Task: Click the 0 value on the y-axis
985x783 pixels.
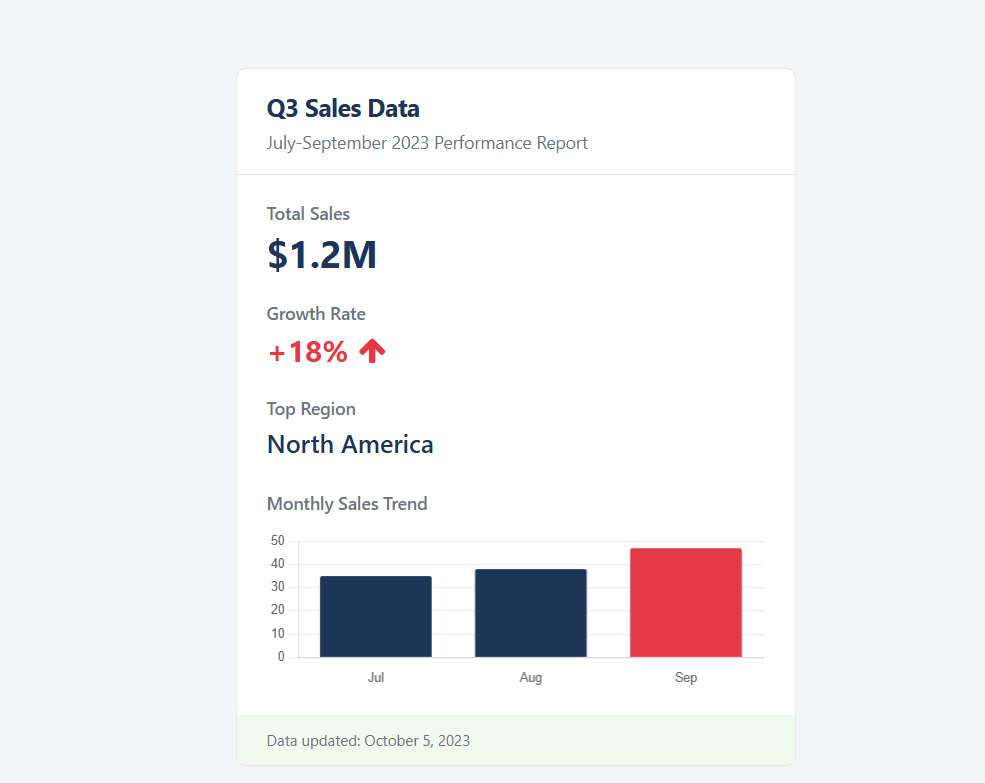Action: click(x=281, y=657)
